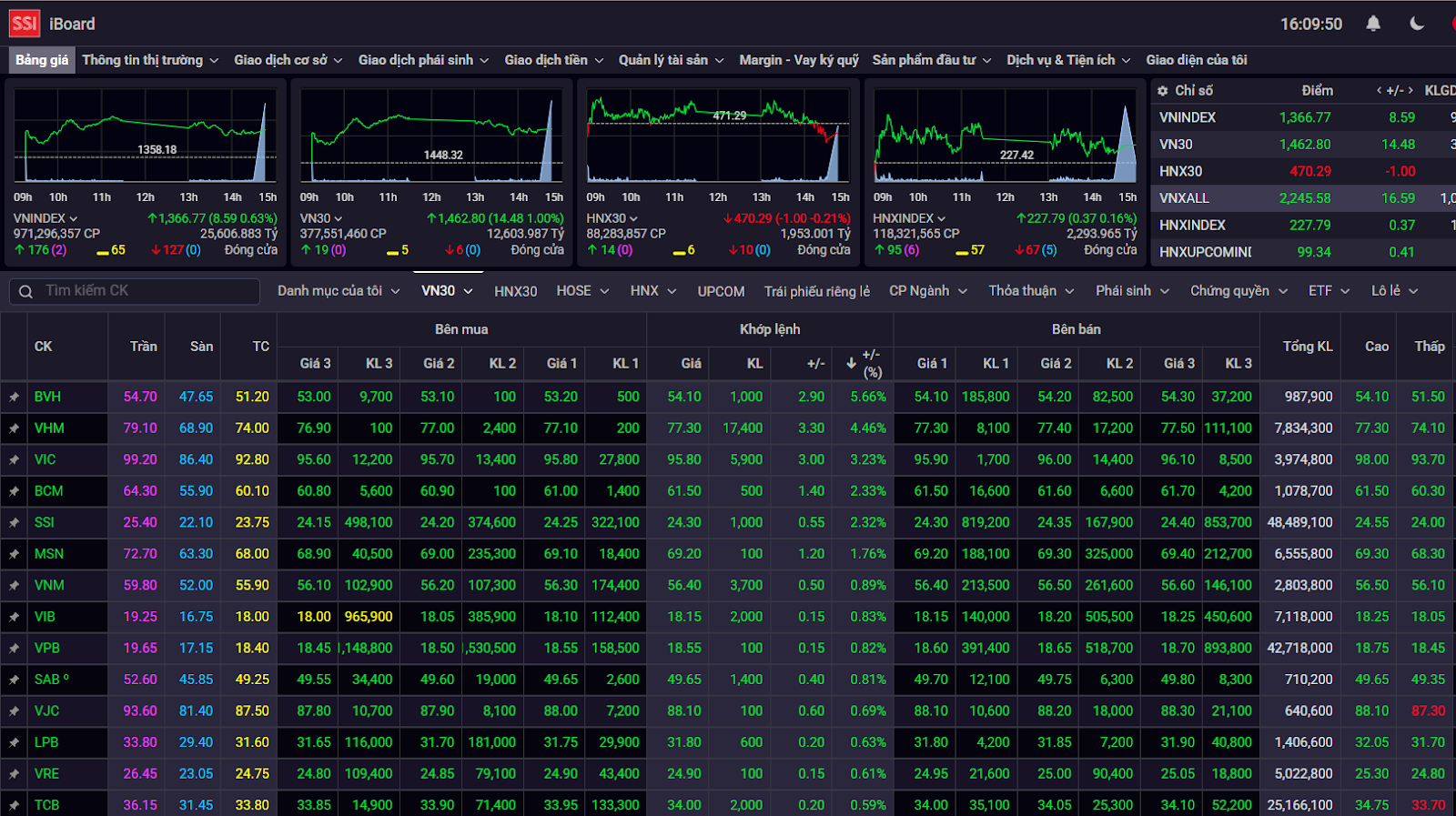
Task: Expand the Chứng quyền dropdown
Action: pos(1239,291)
